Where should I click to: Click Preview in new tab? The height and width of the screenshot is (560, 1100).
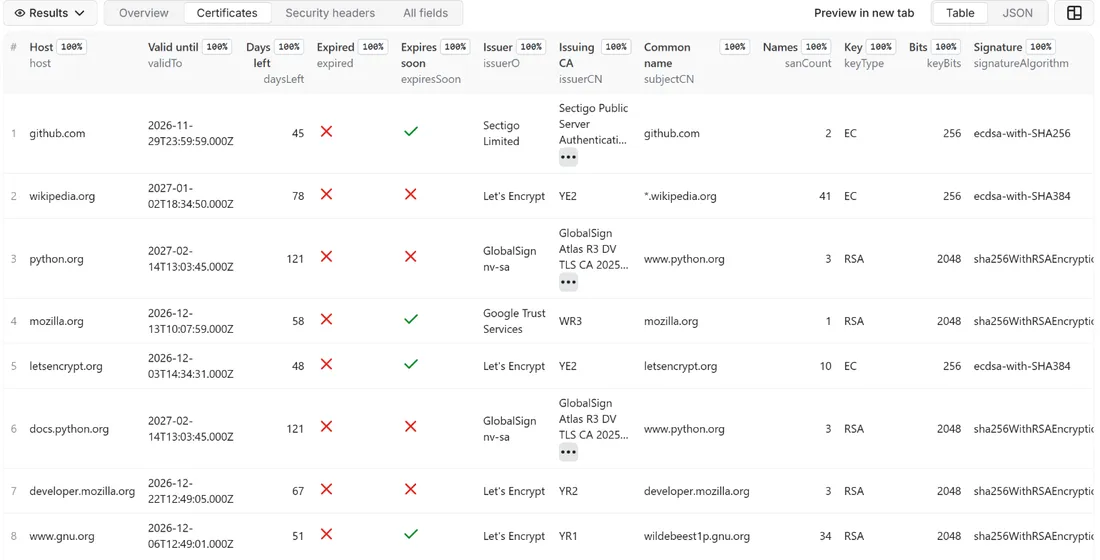(864, 13)
